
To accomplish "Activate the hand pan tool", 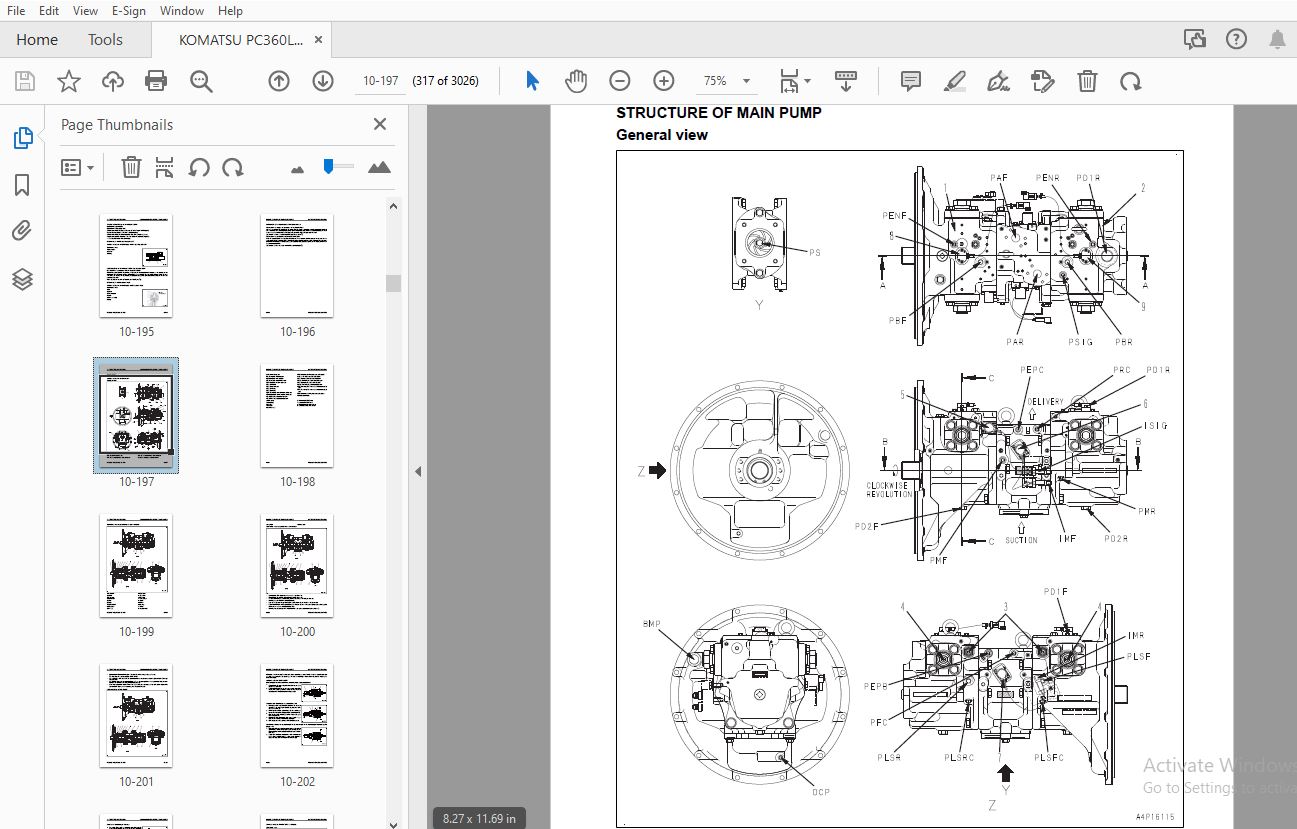I will click(576, 81).
